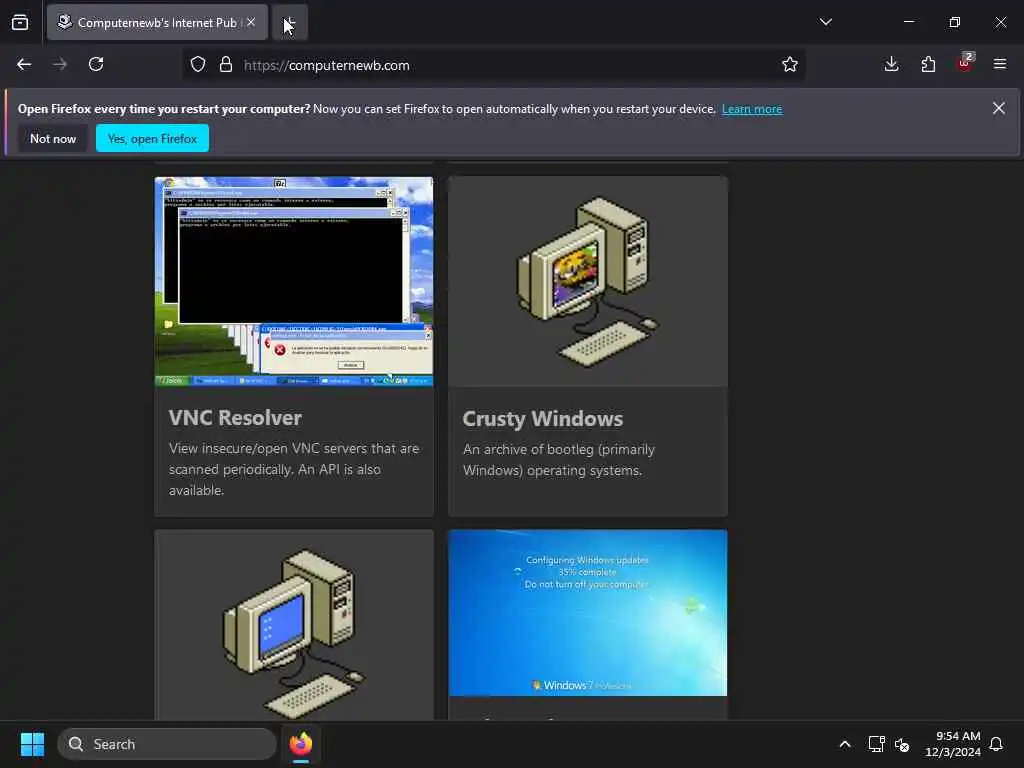This screenshot has height=768, width=1024.
Task: Open a new tab with plus button
Action: 290,22
